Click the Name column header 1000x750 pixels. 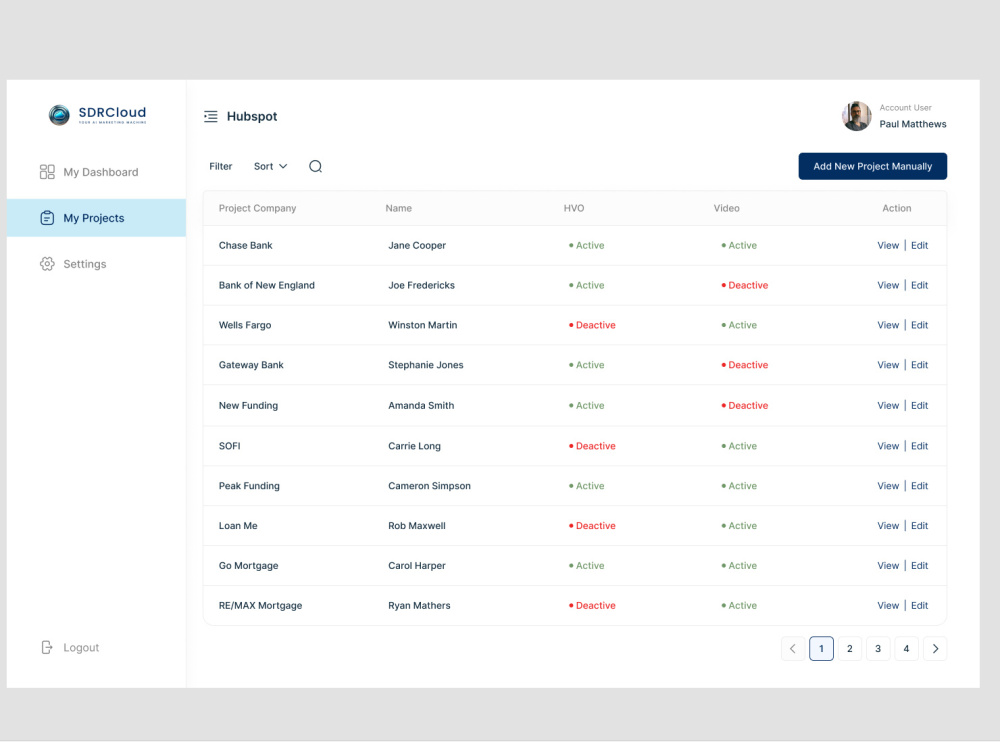pyautogui.click(x=399, y=209)
